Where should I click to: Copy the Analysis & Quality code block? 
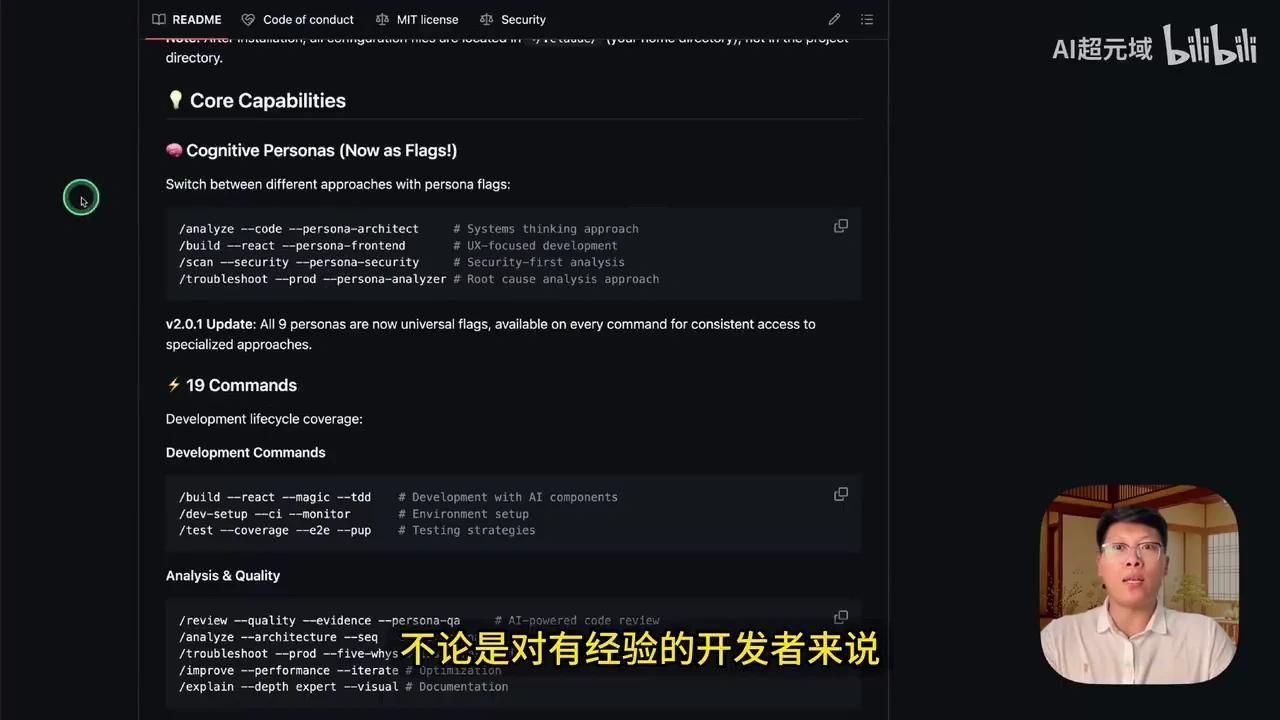(840, 617)
